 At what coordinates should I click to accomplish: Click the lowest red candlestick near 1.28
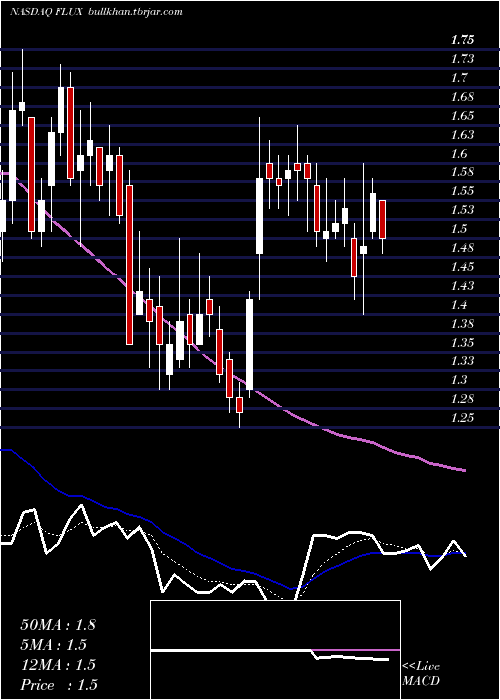tap(240, 405)
